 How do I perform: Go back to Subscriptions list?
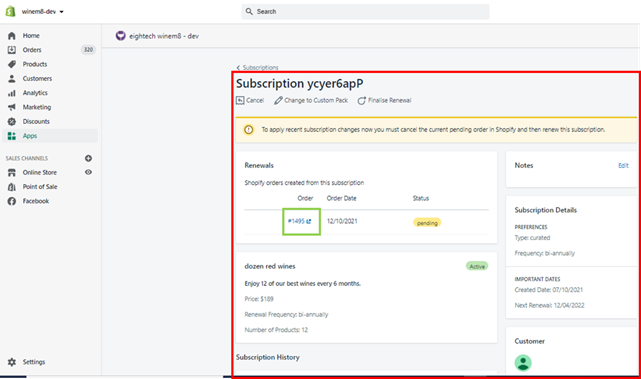[x=260, y=67]
